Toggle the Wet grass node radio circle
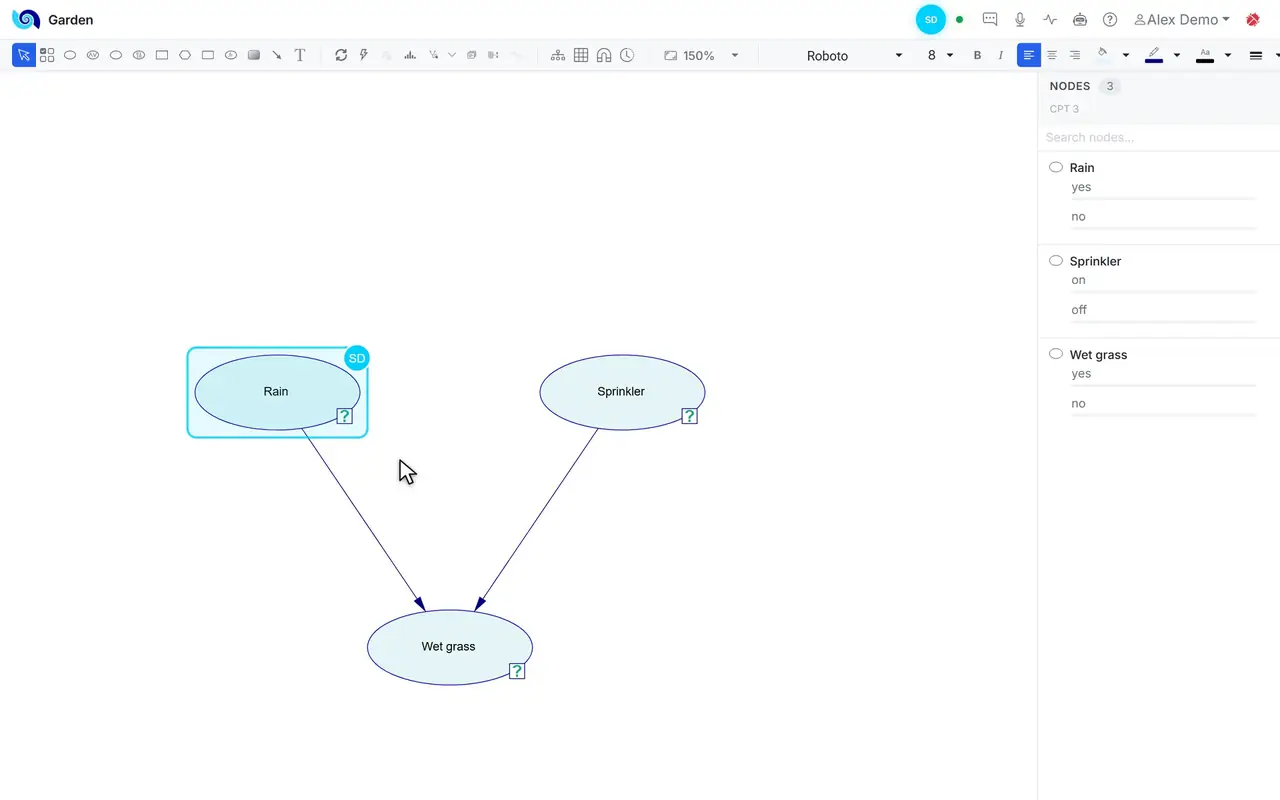The width and height of the screenshot is (1280, 800). pyautogui.click(x=1055, y=354)
